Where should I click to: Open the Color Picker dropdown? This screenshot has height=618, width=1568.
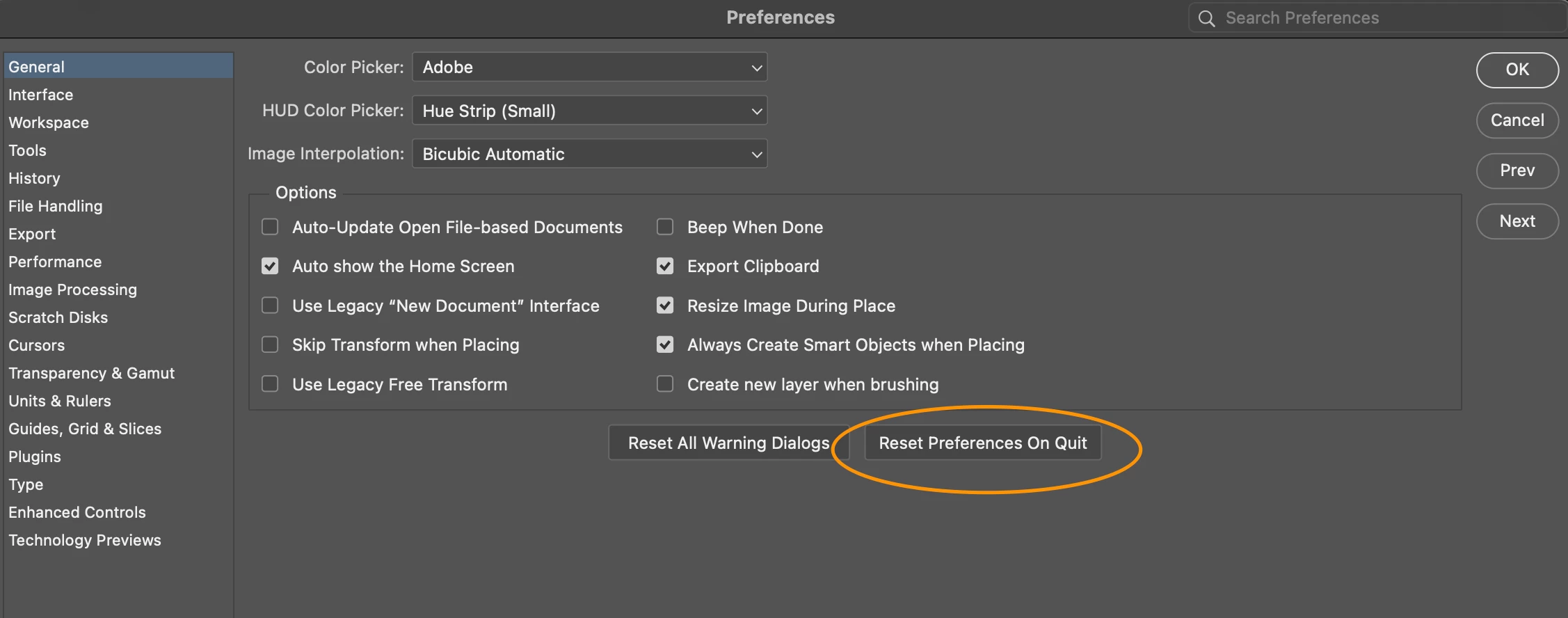pos(590,68)
